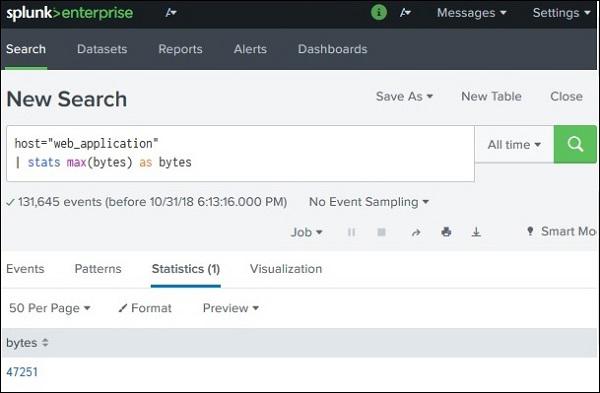Open the activity menu icon beside logo
The image size is (600, 393).
(171, 13)
